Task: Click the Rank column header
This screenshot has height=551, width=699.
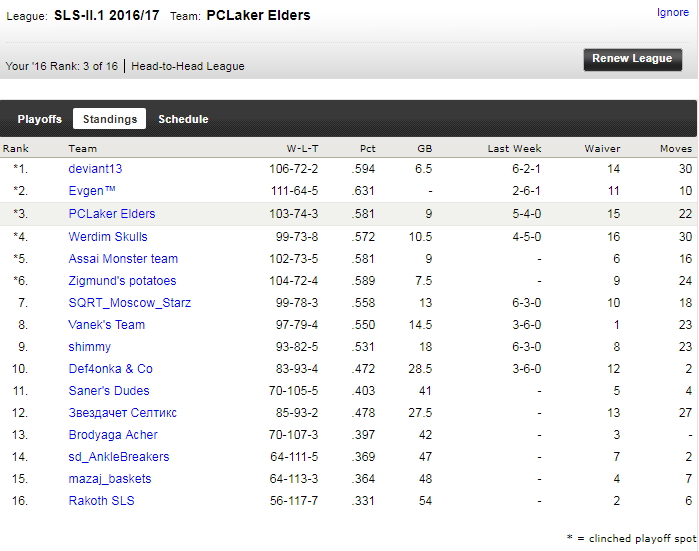Action: [16, 148]
